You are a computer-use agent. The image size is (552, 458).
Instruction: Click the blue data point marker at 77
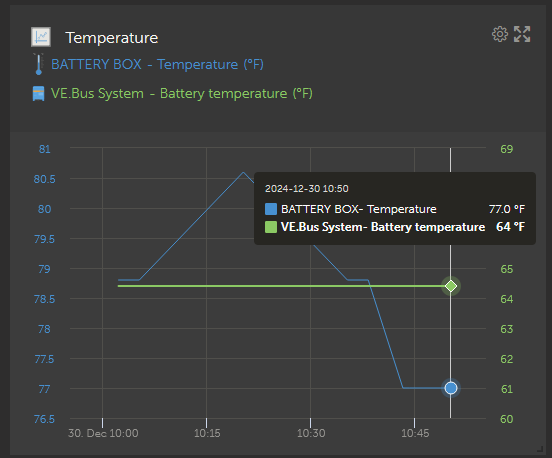click(x=451, y=388)
